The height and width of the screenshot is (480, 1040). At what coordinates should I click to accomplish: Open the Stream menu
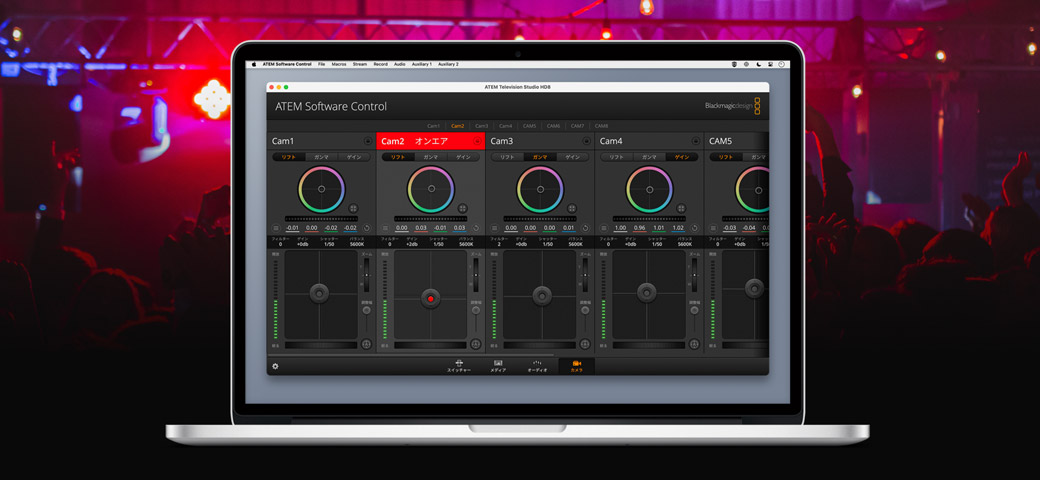coord(359,64)
